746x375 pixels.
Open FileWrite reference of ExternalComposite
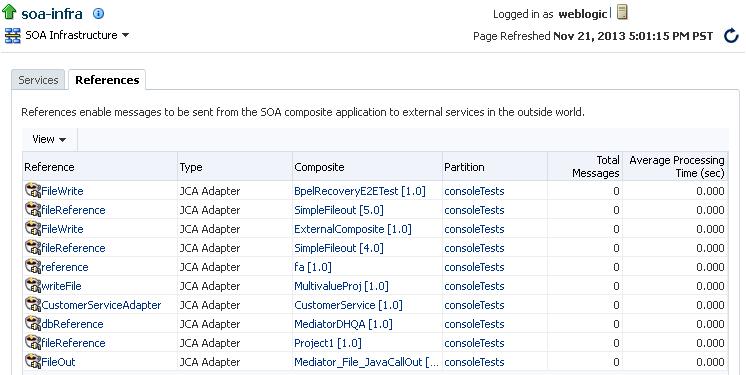point(62,229)
